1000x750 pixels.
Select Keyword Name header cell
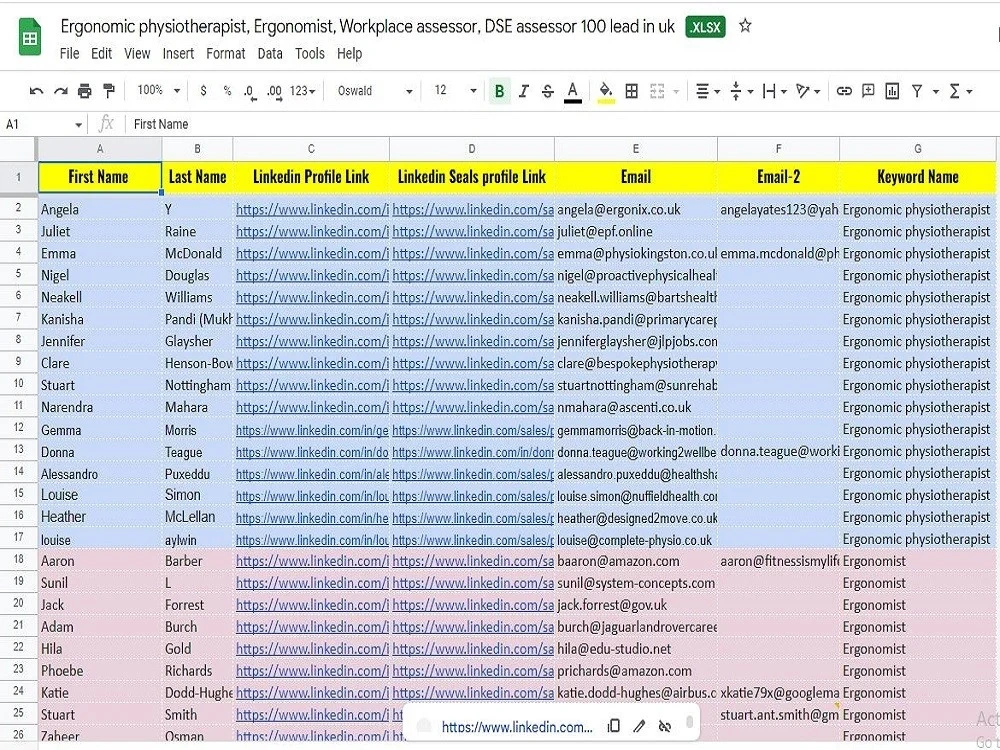click(917, 177)
